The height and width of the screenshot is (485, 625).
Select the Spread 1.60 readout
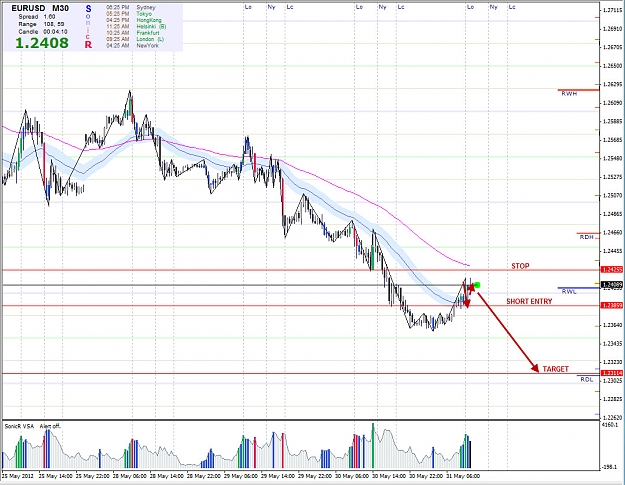[37, 17]
